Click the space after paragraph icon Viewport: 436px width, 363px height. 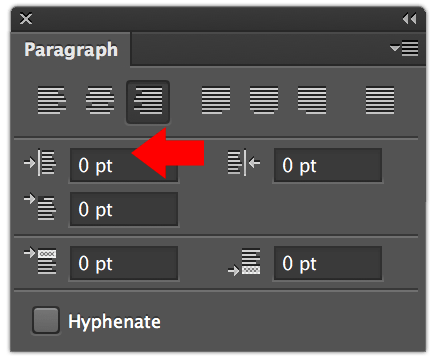(x=244, y=262)
